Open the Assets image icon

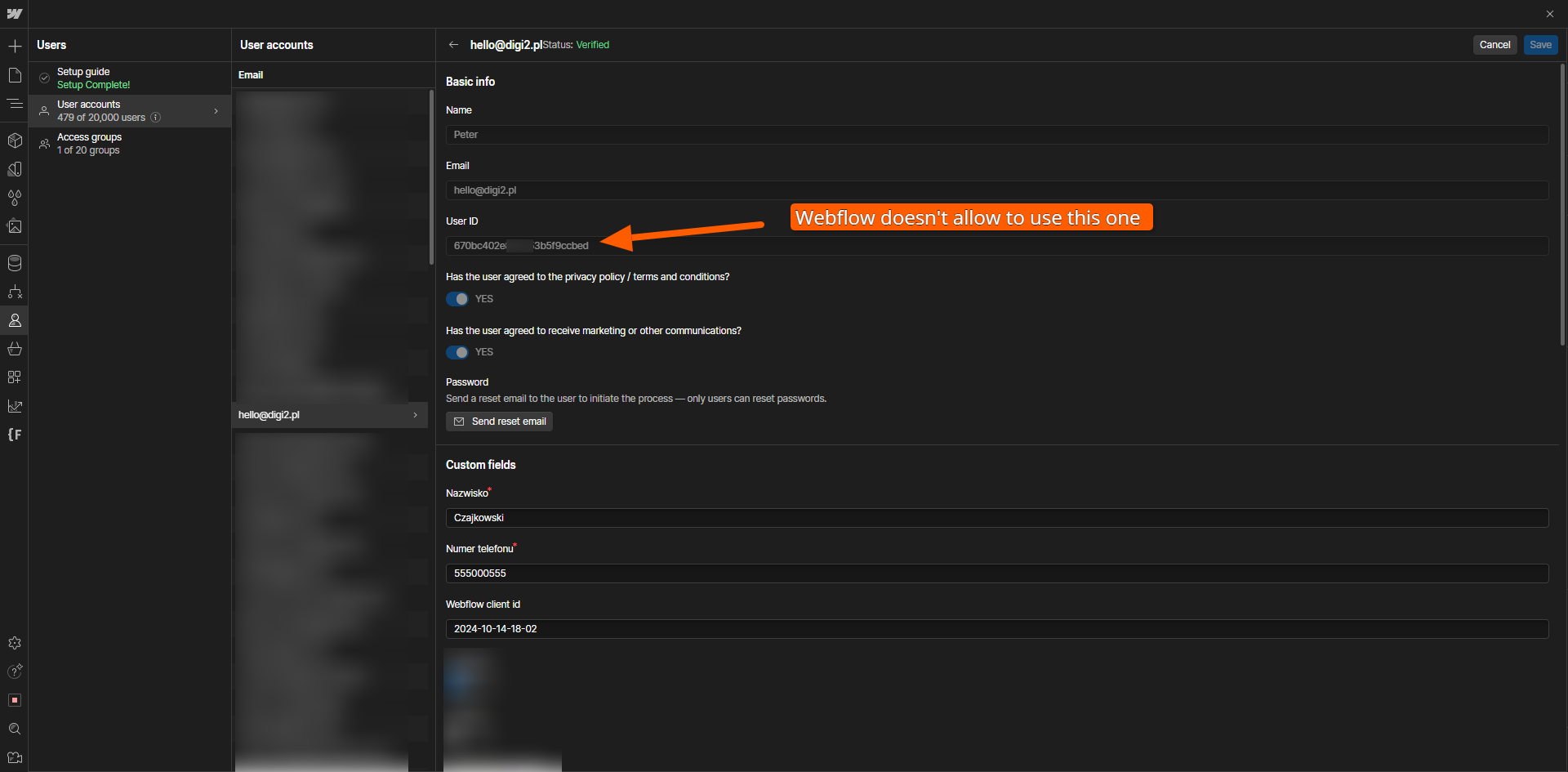(x=15, y=226)
